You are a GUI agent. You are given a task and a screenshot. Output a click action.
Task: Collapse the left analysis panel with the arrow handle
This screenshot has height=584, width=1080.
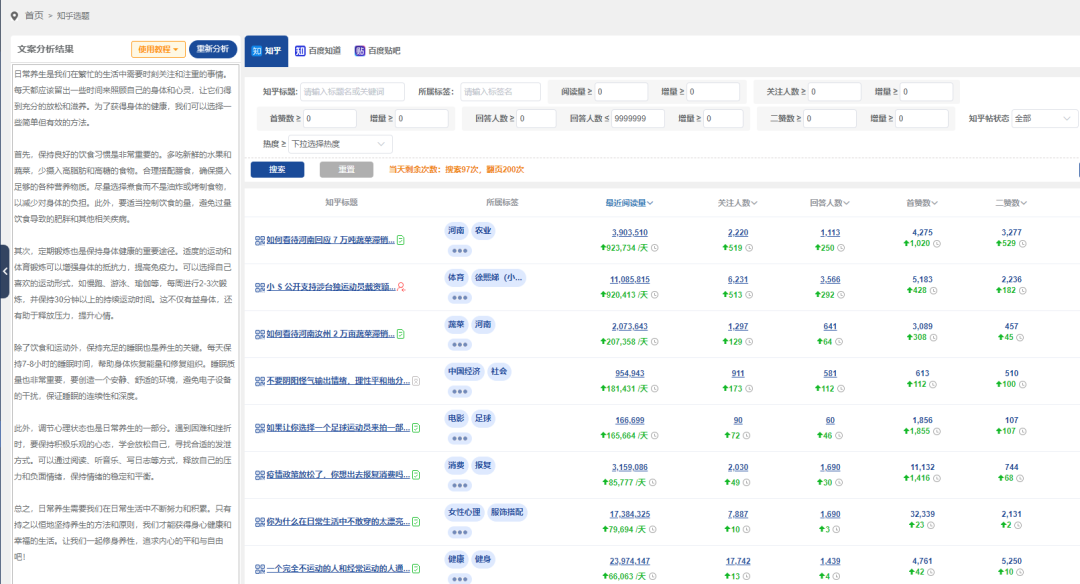[x=5, y=271]
